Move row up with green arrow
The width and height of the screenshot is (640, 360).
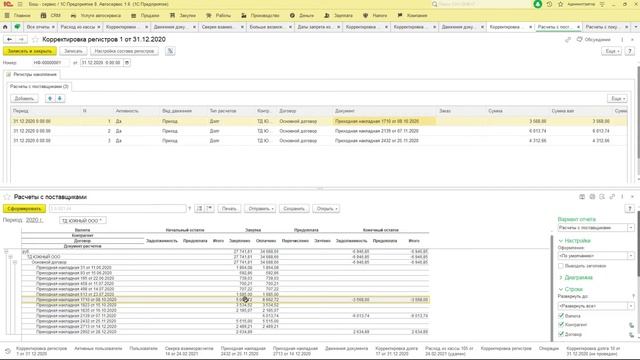click(50, 99)
